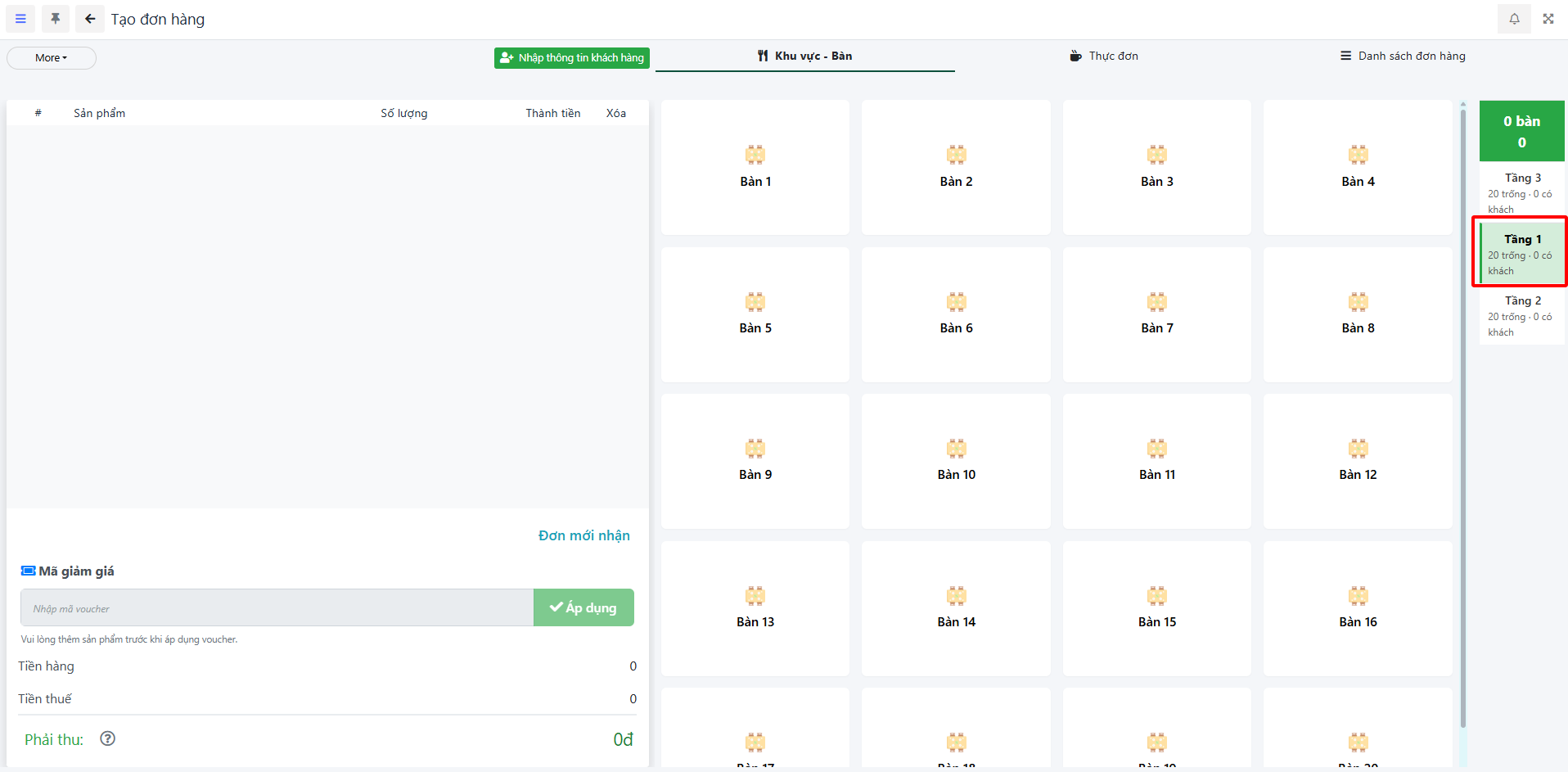Screen dimensions: 1568x772
Task: Click the Đơn mới nhận link
Action: click(583, 535)
